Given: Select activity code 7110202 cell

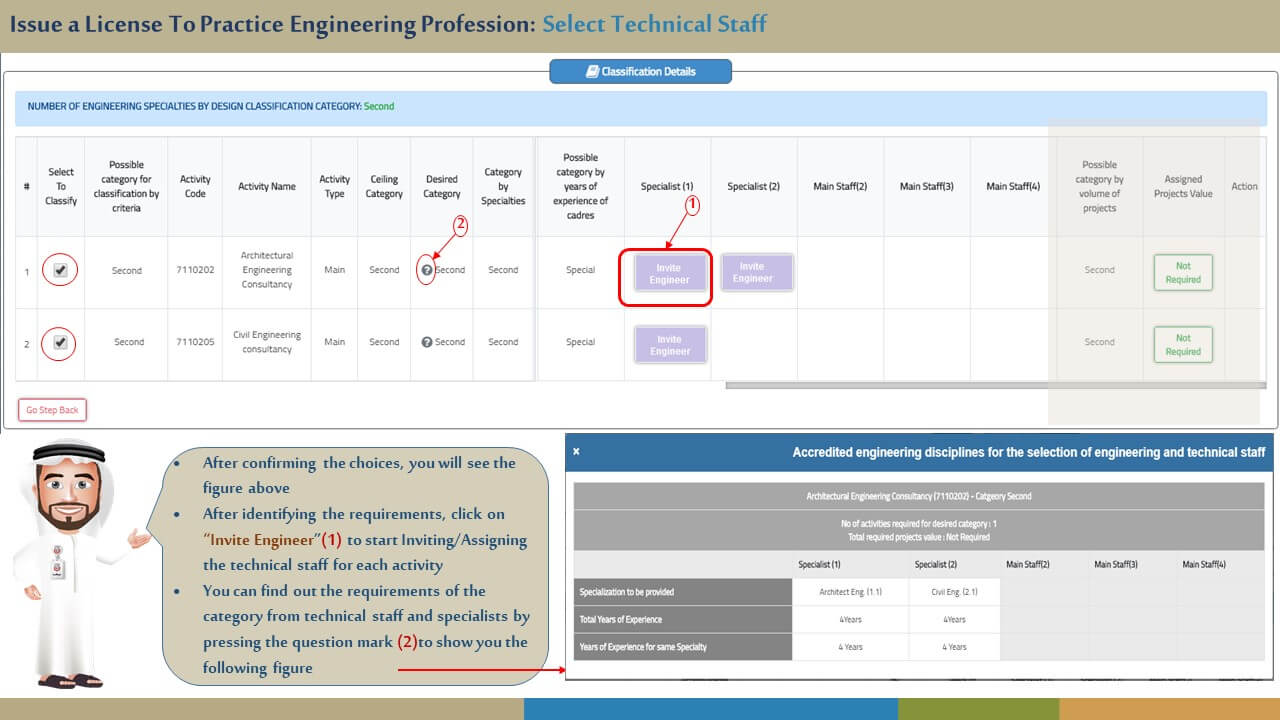Looking at the screenshot, I should click(195, 270).
